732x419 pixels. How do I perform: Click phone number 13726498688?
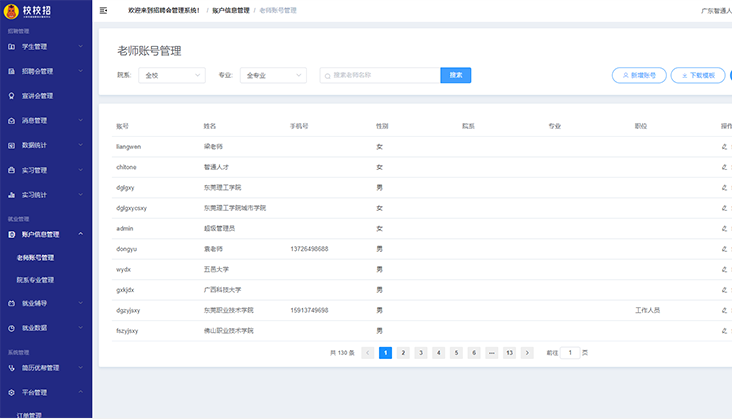(309, 249)
